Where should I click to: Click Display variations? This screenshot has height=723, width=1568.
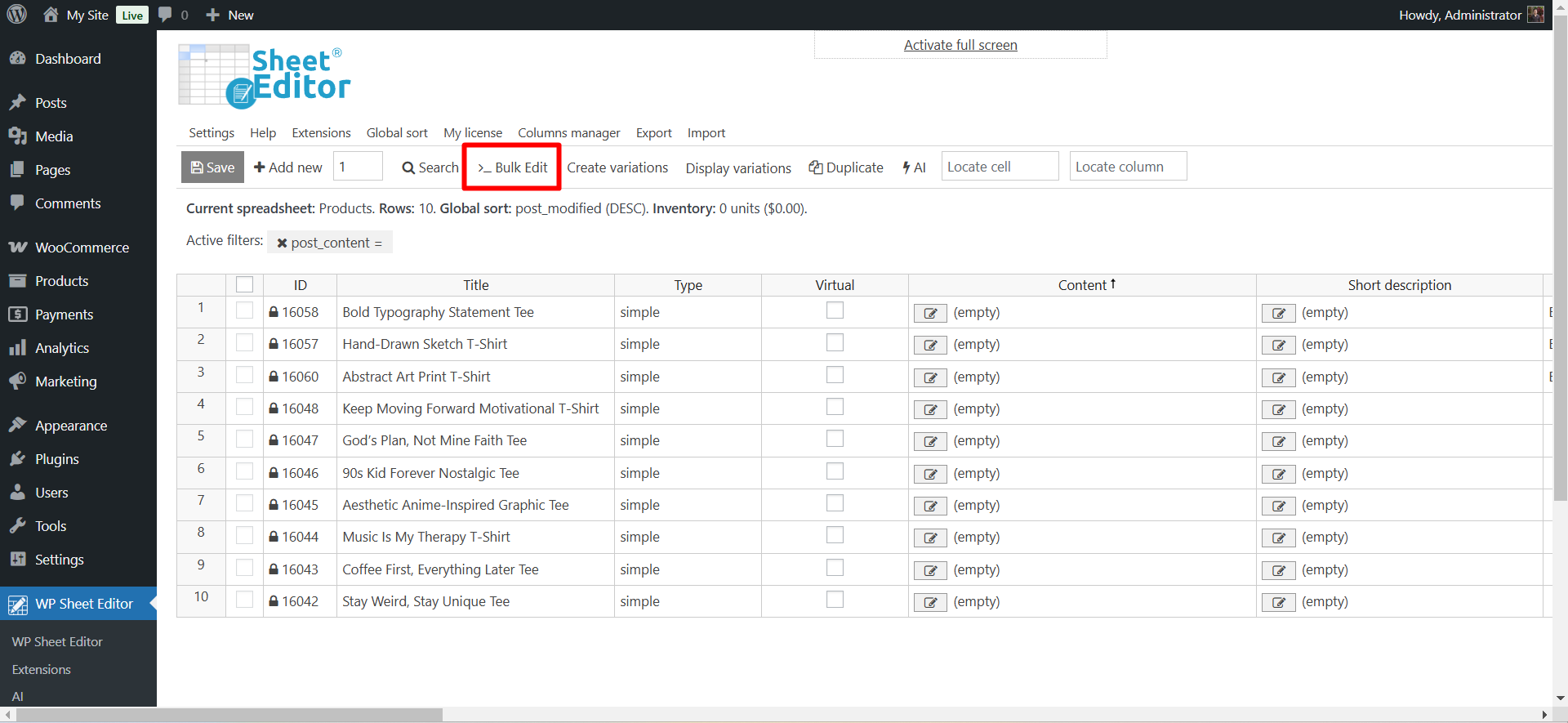point(738,168)
